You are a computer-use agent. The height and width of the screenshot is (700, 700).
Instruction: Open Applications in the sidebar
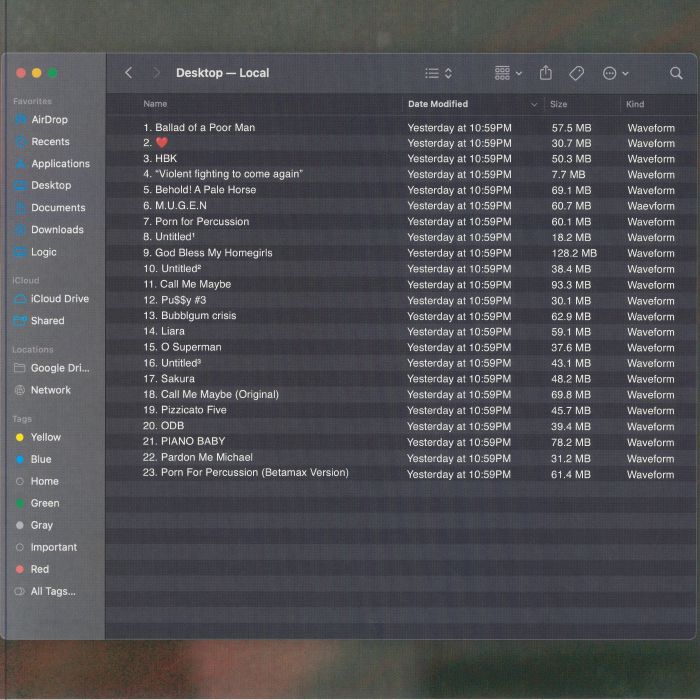pos(53,163)
